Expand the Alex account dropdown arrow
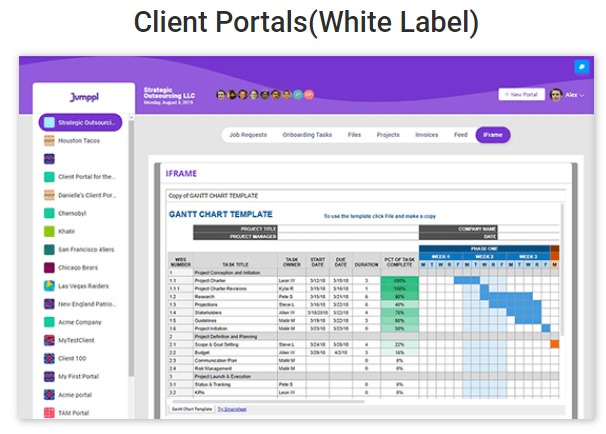The image size is (606, 434). tap(582, 95)
